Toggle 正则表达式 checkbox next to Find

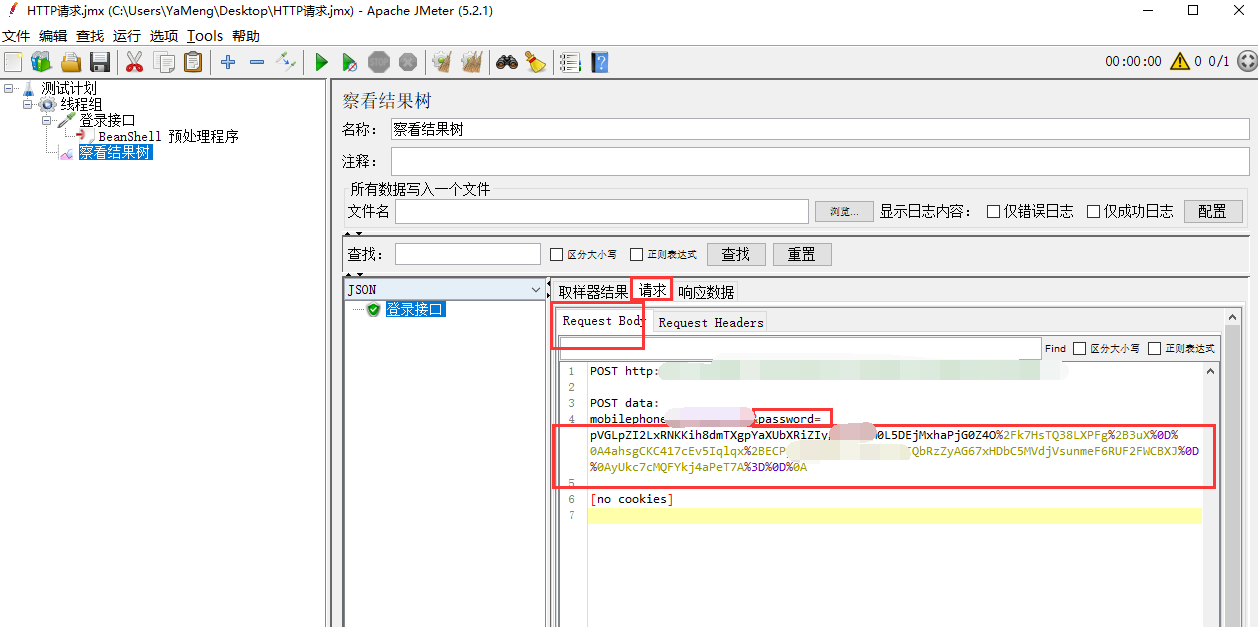1154,348
